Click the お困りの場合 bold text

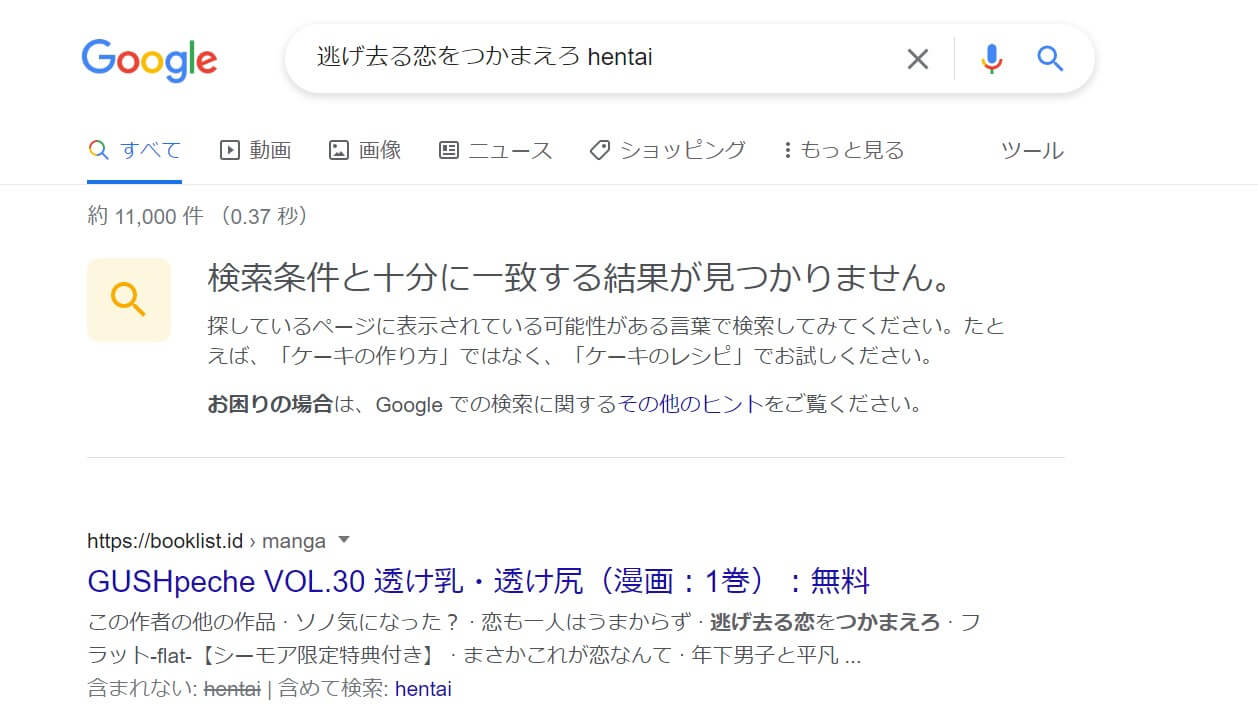click(270, 405)
